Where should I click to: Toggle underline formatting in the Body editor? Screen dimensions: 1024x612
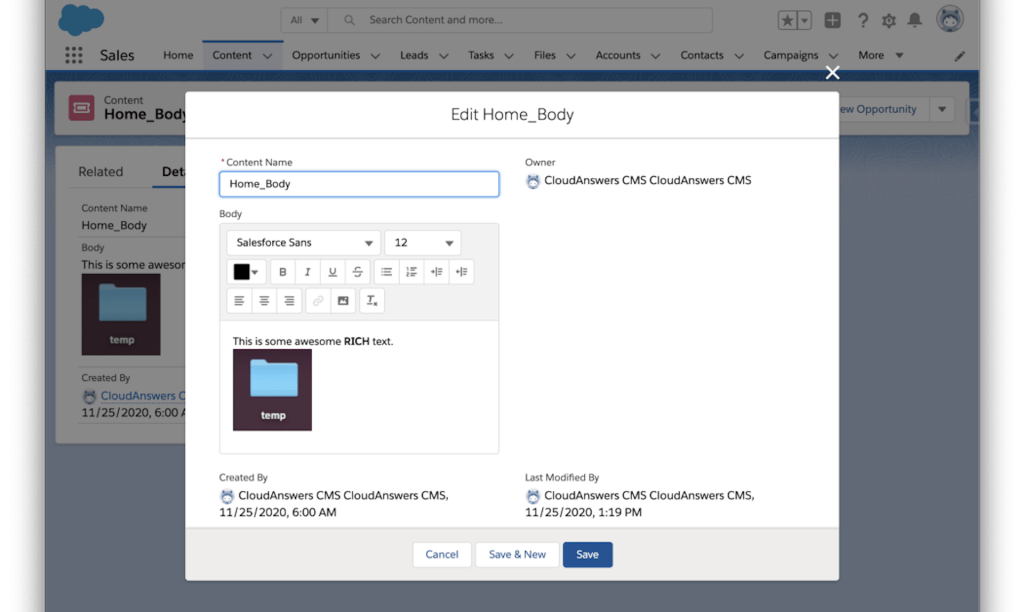[x=333, y=272]
